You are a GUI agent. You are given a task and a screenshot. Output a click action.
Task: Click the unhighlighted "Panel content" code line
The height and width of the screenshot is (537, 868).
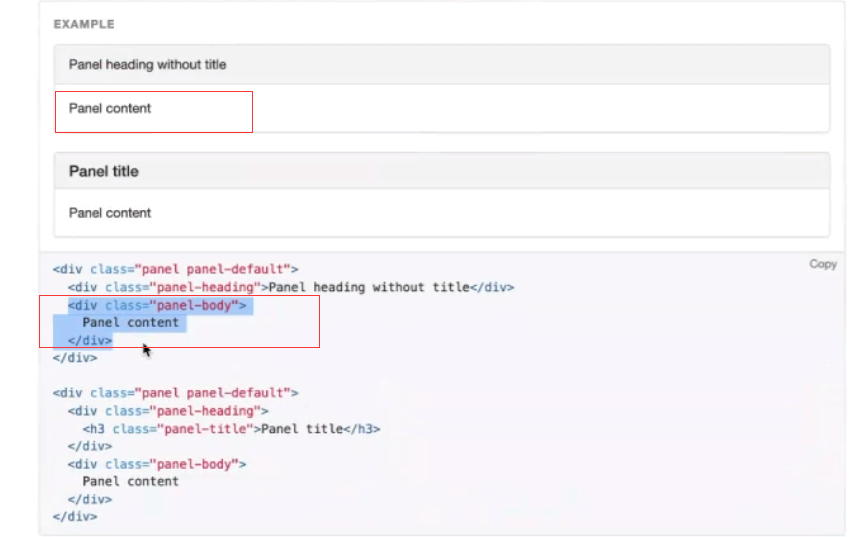(x=131, y=482)
